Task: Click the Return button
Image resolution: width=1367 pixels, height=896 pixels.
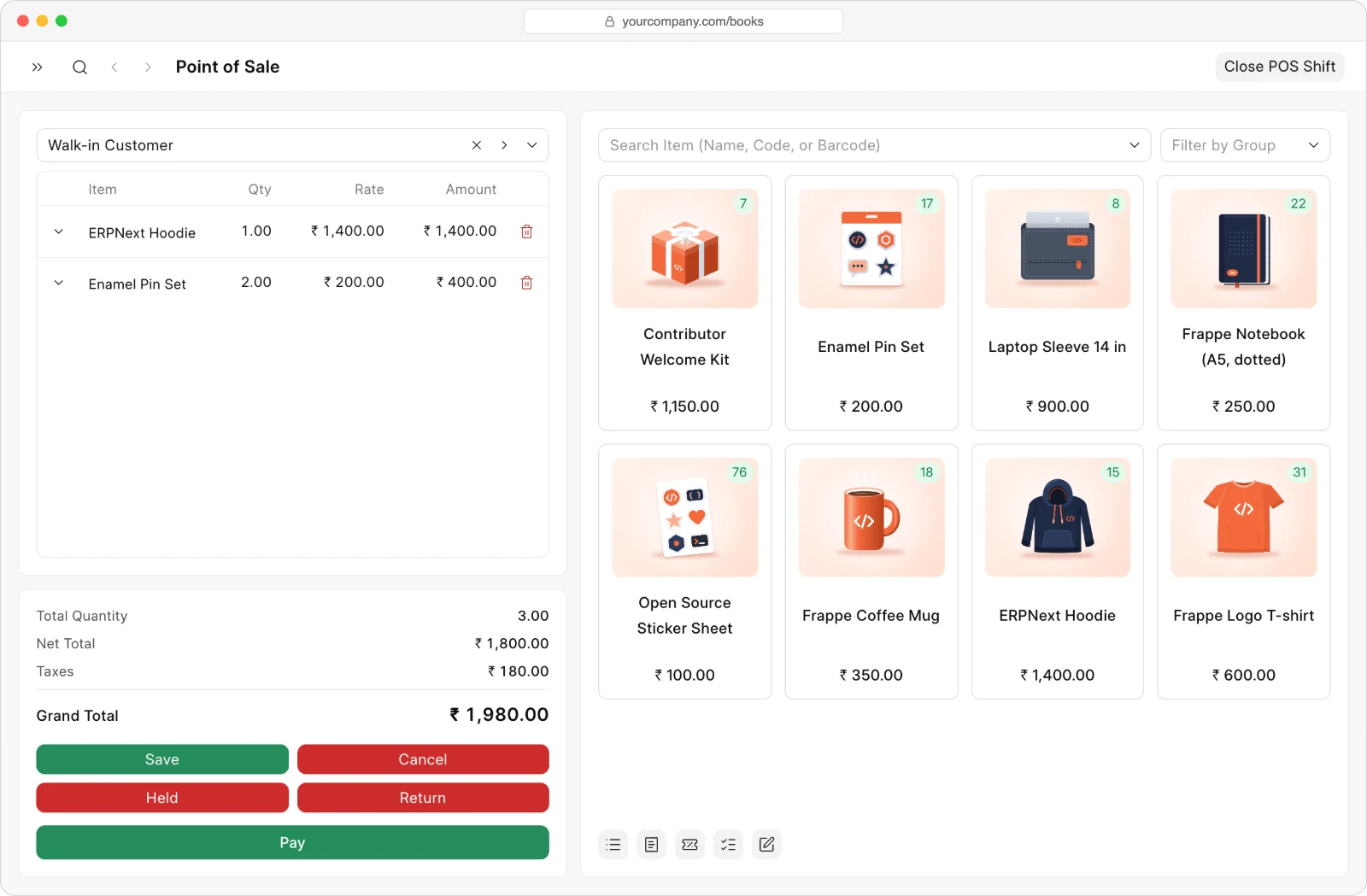Action: click(x=423, y=798)
